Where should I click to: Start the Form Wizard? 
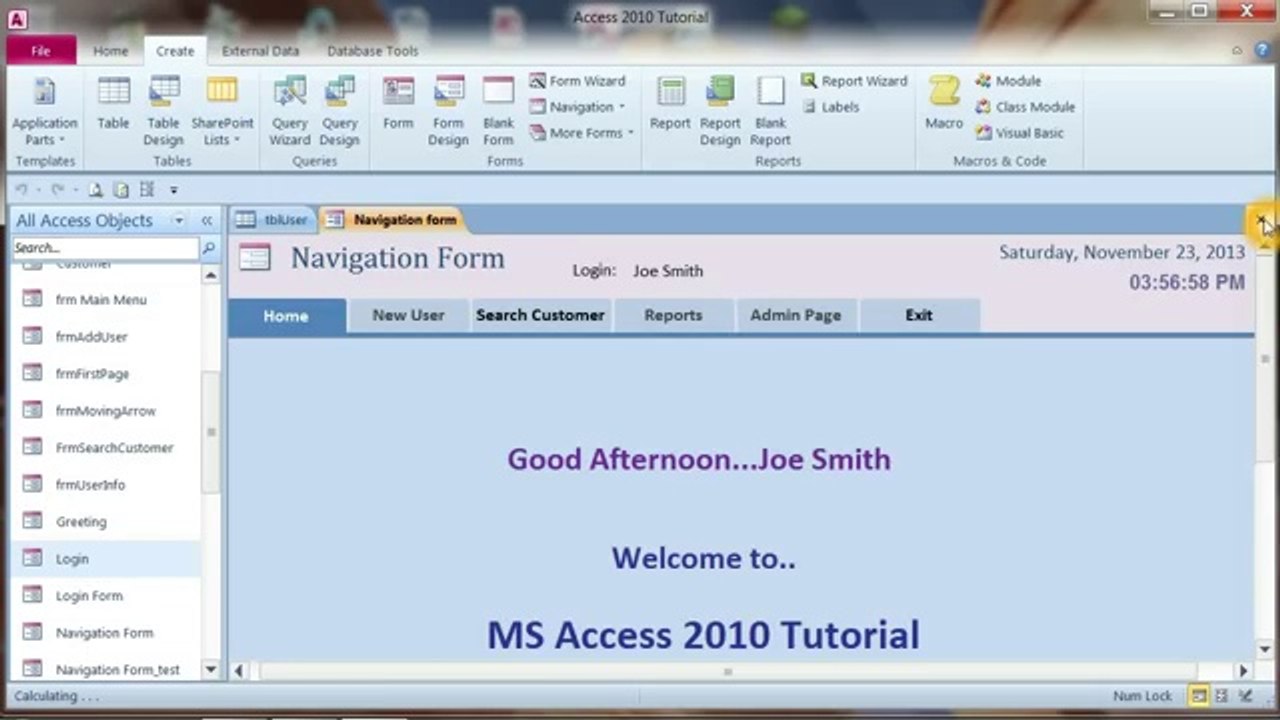pos(577,81)
